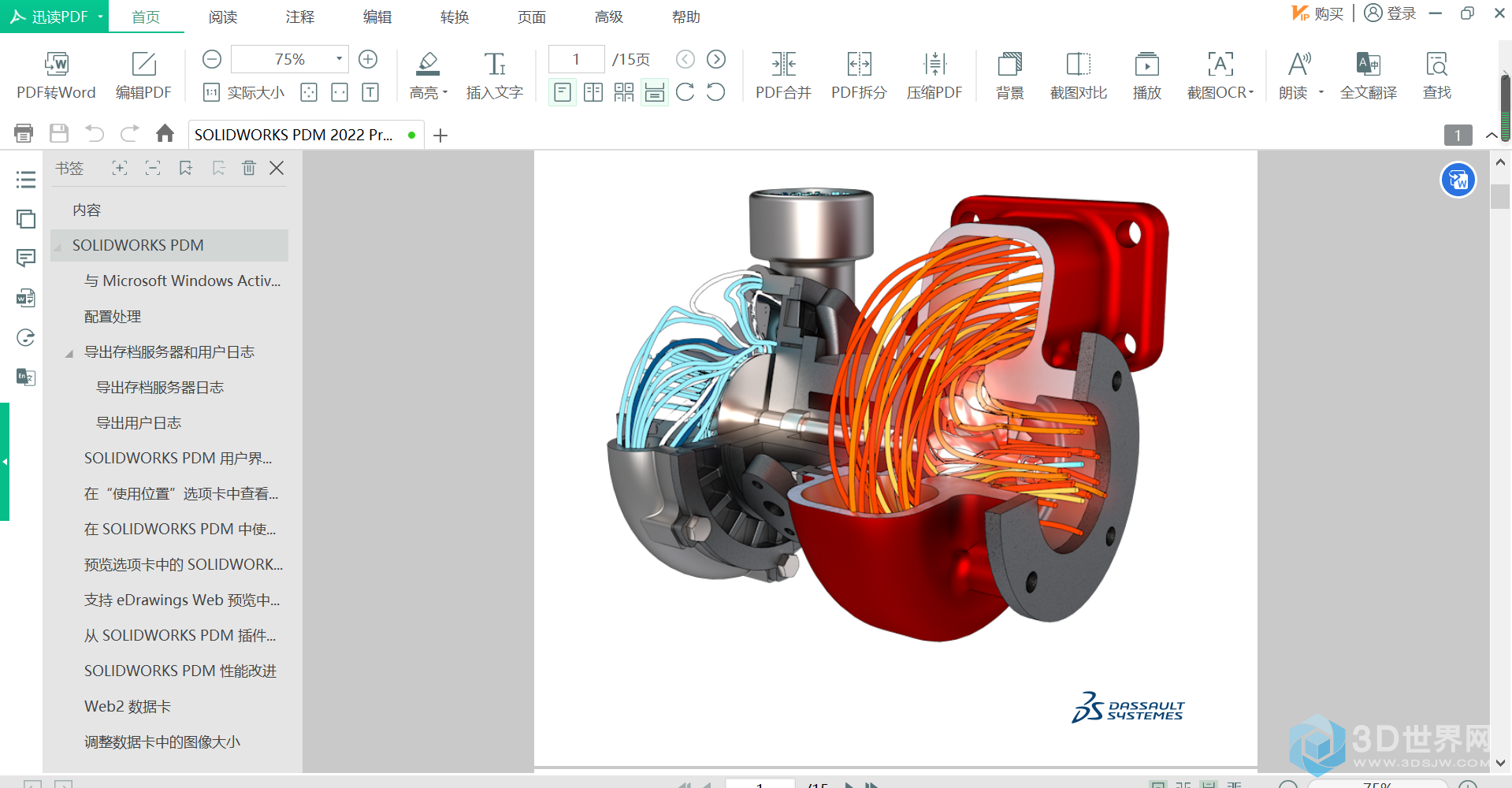Click the page number input field

[576, 59]
